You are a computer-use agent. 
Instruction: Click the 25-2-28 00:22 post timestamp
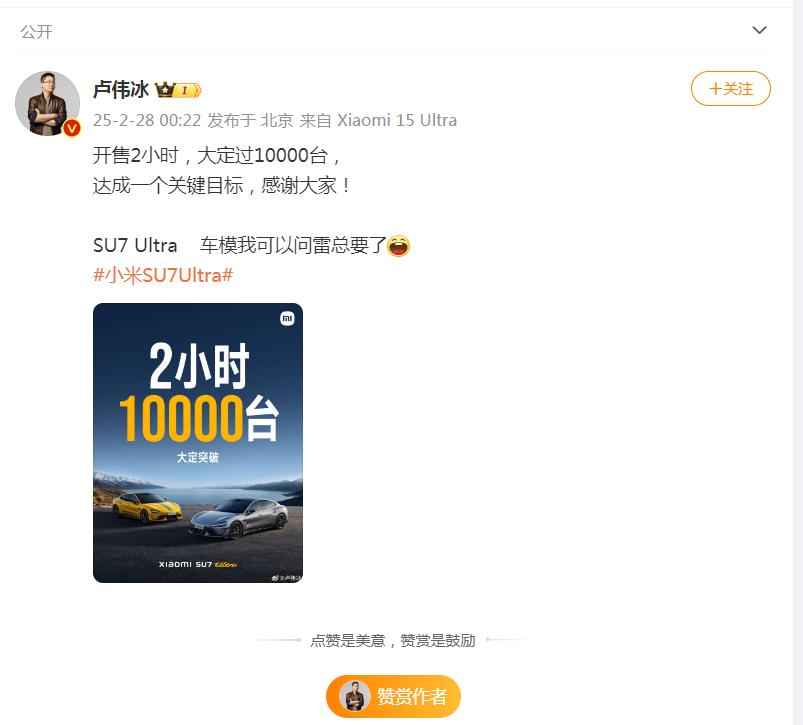[x=147, y=120]
